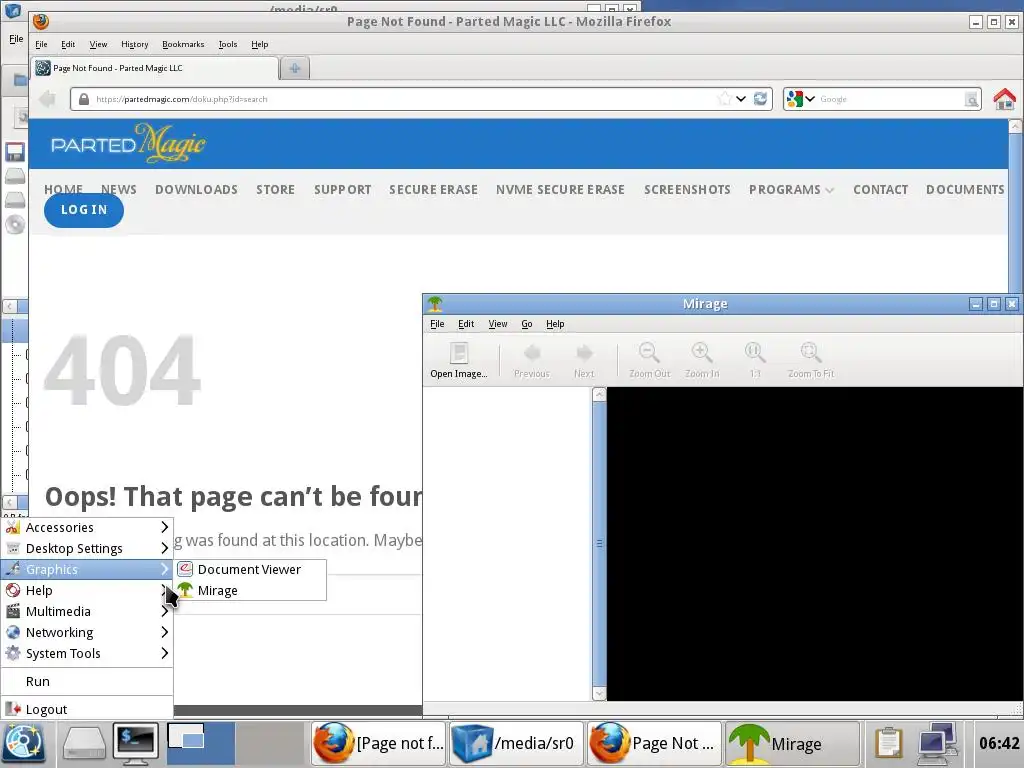Expand Accessories submenu
The height and width of the screenshot is (768, 1024).
coord(87,527)
